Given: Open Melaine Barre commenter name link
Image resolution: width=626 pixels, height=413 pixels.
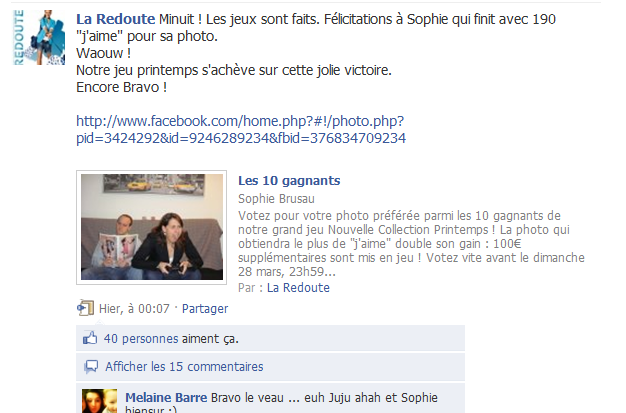Looking at the screenshot, I should [166, 398].
